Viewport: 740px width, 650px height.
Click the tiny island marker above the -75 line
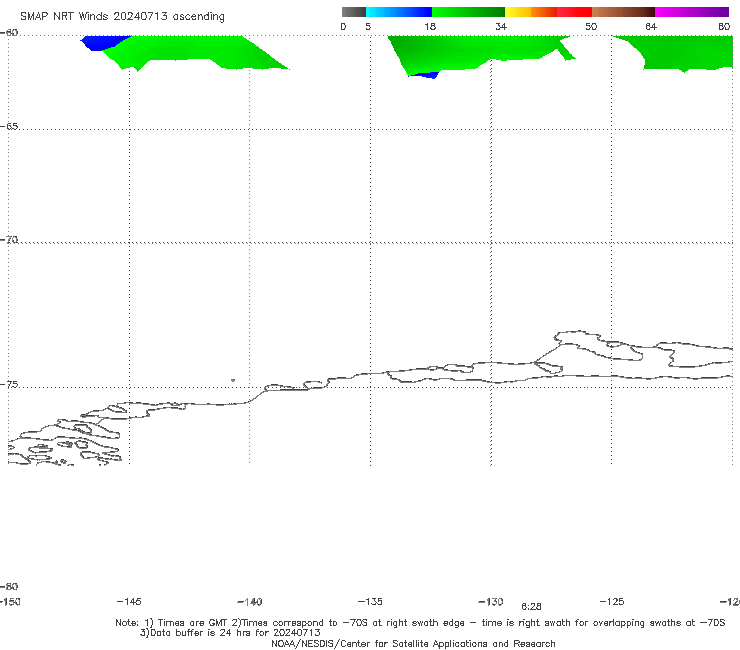pos(233,380)
